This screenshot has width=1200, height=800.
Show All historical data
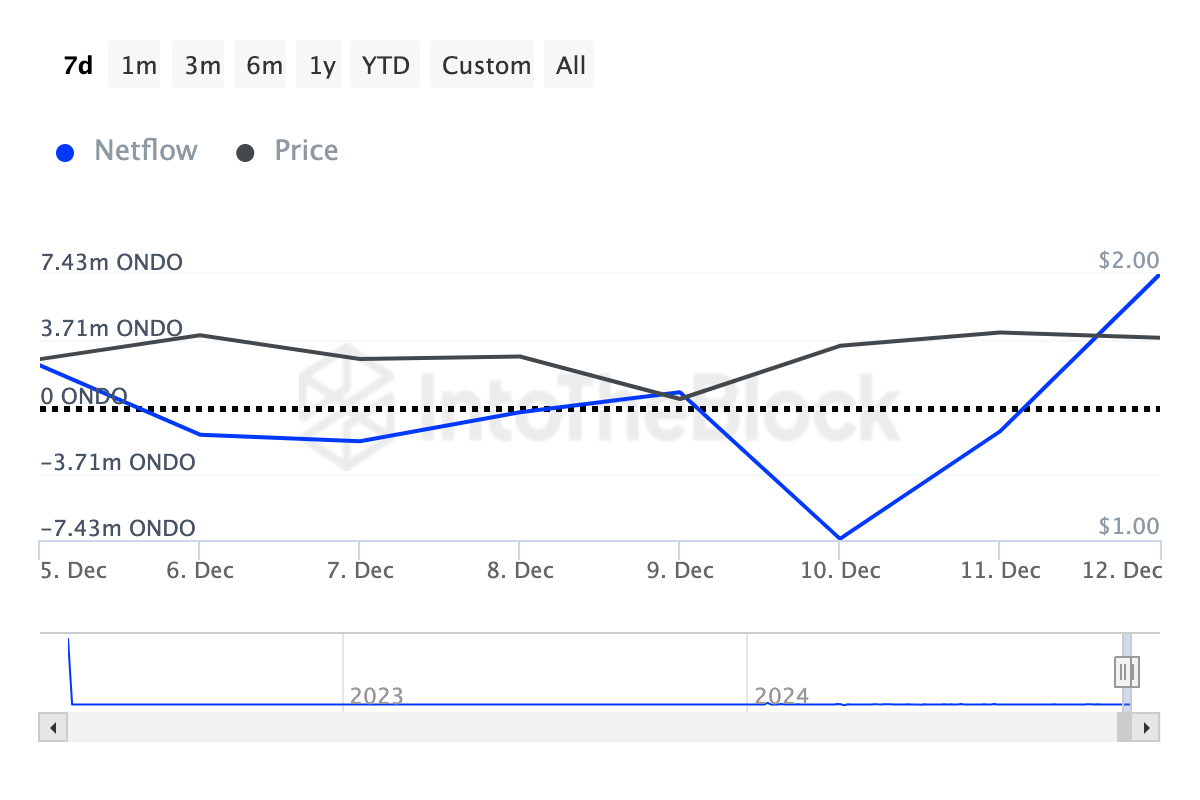click(x=571, y=65)
